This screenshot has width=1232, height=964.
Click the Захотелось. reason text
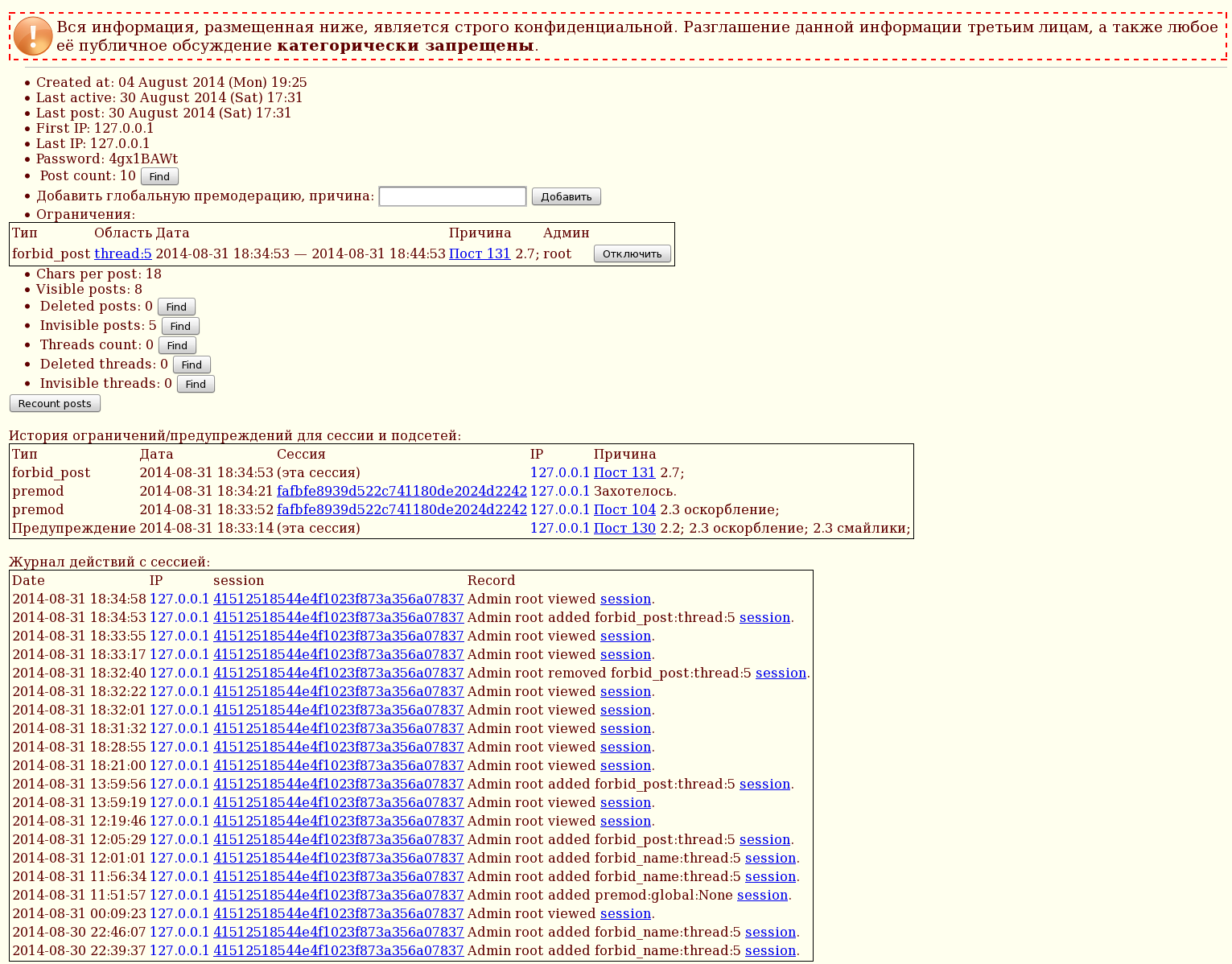tap(635, 491)
